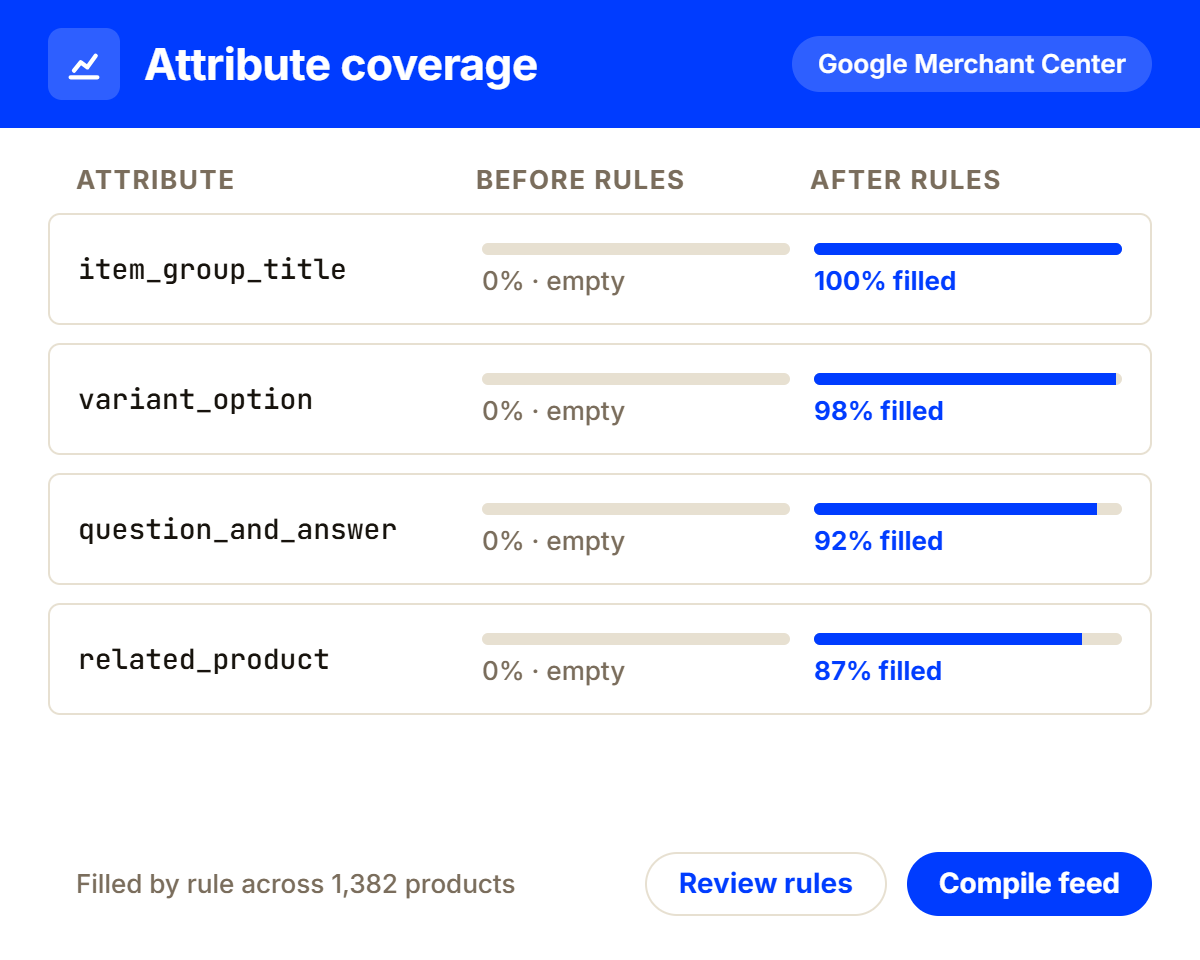Viewport: 1200px width, 960px height.
Task: Click the item_group_title after-rules progress bar
Action: point(968,249)
